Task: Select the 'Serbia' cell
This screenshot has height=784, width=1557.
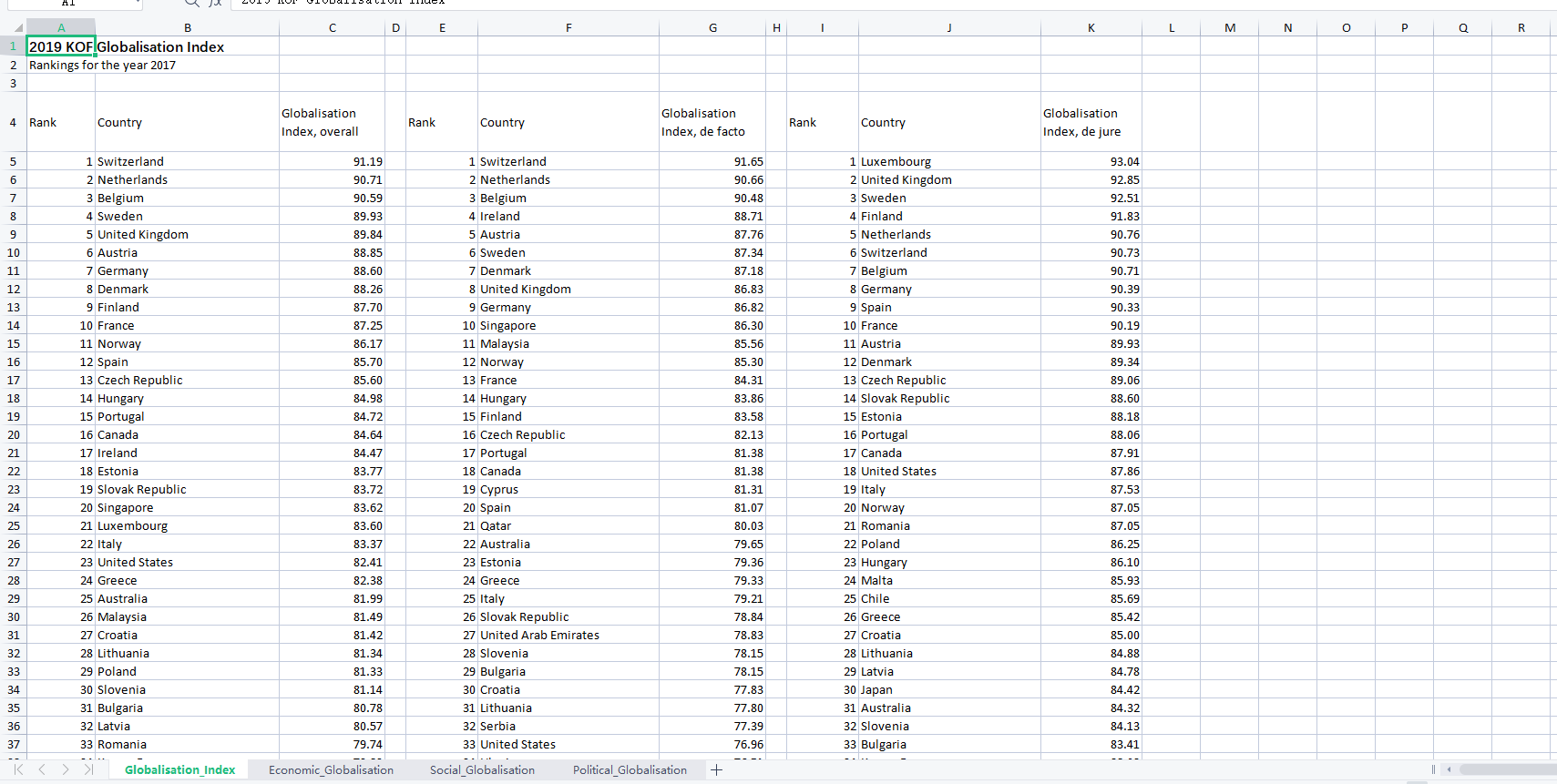Action: [x=569, y=726]
